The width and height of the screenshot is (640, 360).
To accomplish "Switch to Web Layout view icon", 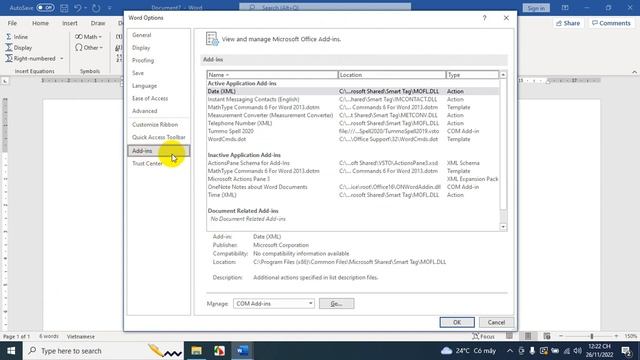I will coord(547,336).
